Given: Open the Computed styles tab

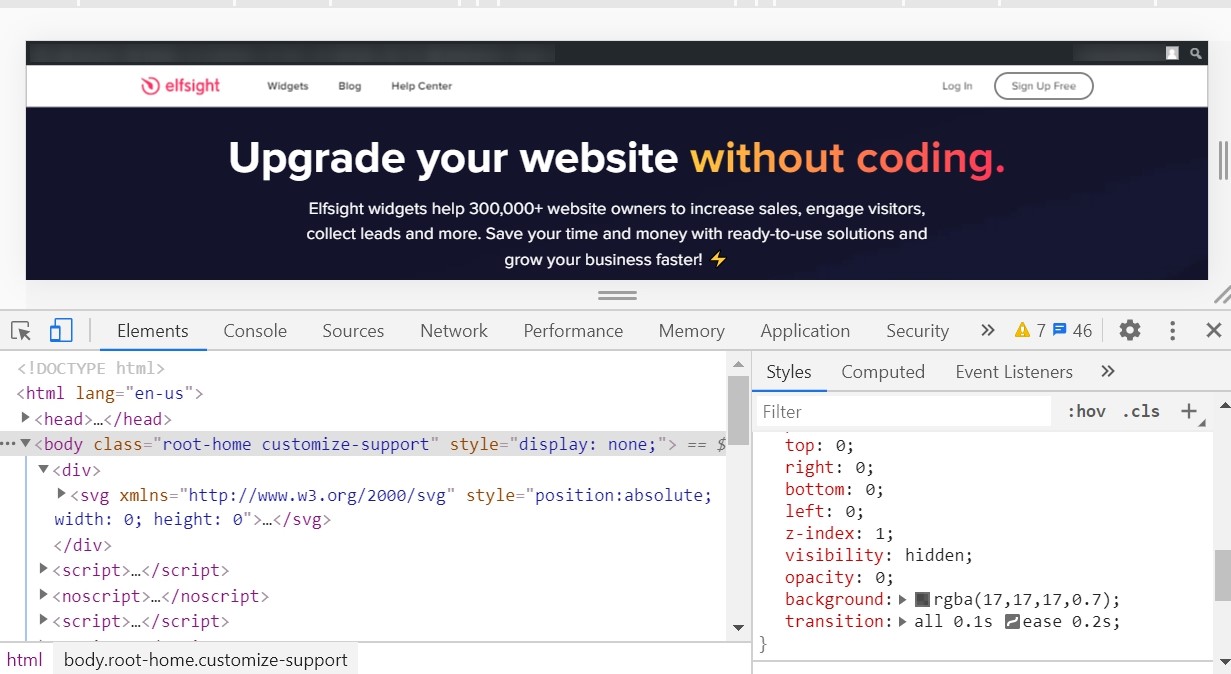Looking at the screenshot, I should [882, 372].
